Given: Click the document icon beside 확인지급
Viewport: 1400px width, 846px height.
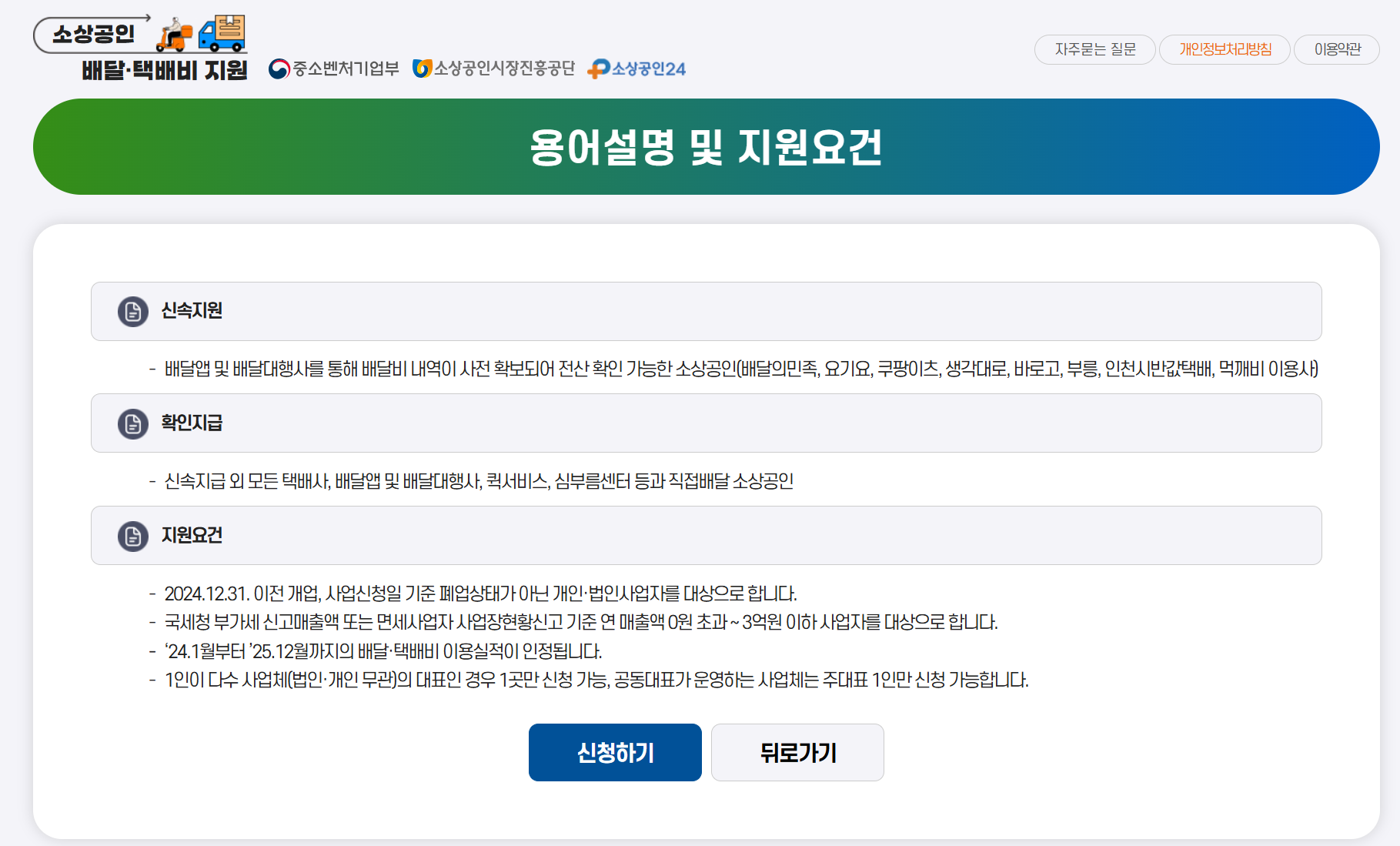Looking at the screenshot, I should click(132, 423).
